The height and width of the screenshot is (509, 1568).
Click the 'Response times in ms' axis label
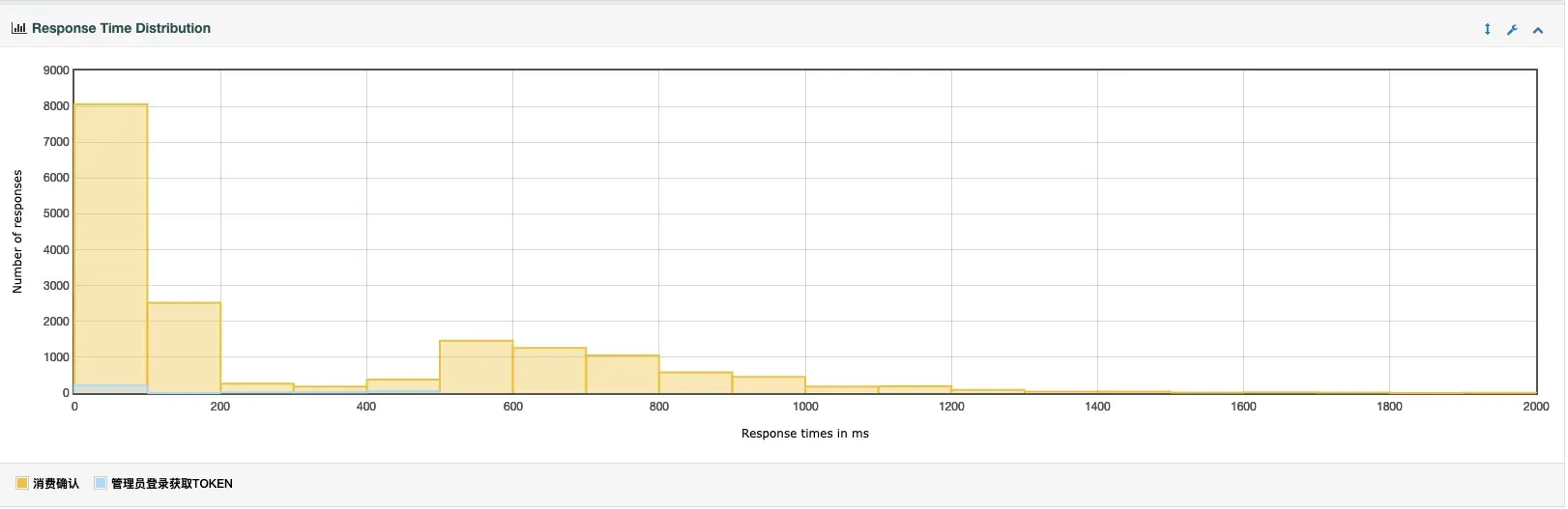click(804, 434)
